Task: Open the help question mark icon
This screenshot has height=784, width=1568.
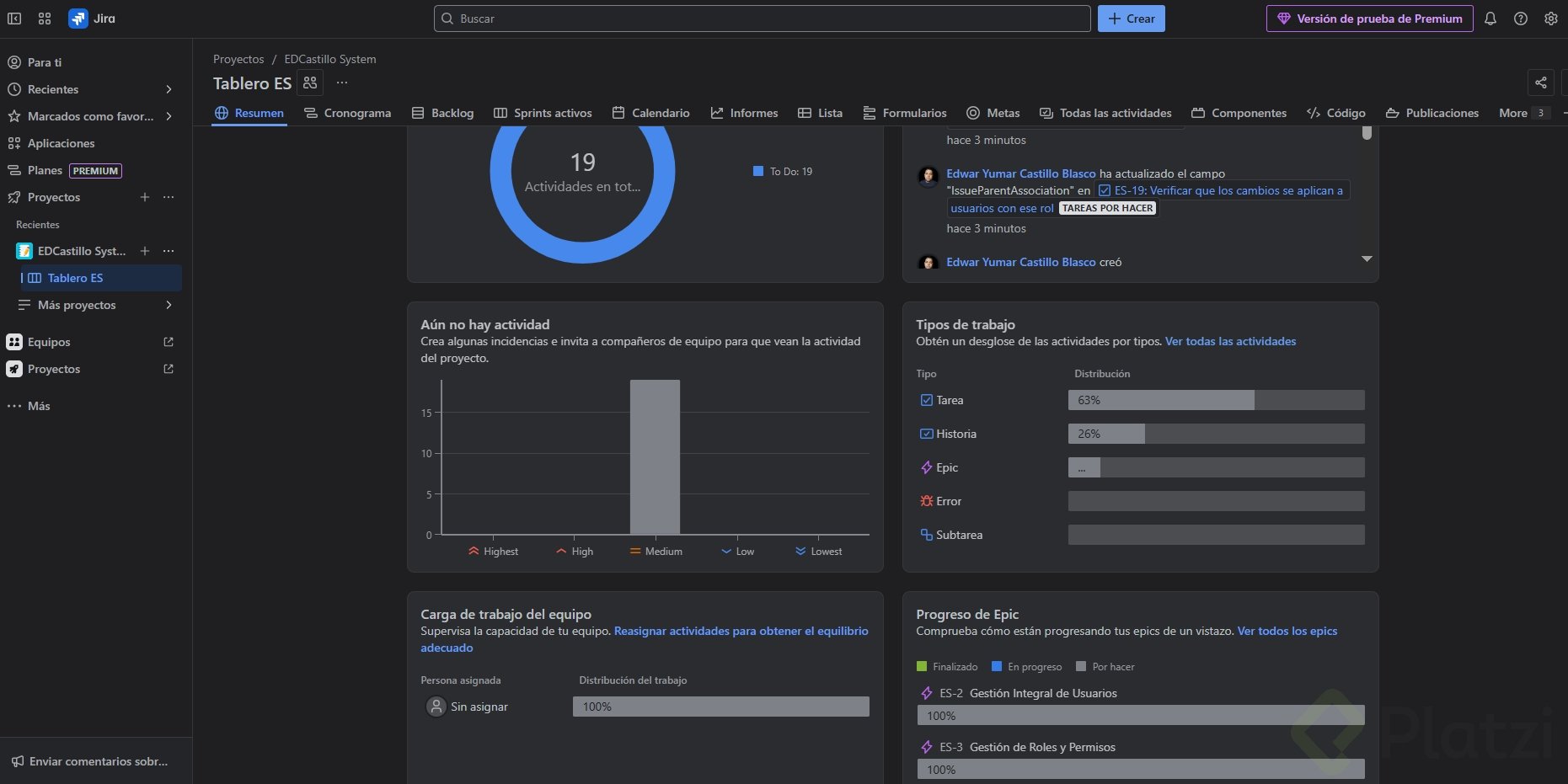Action: click(x=1521, y=19)
